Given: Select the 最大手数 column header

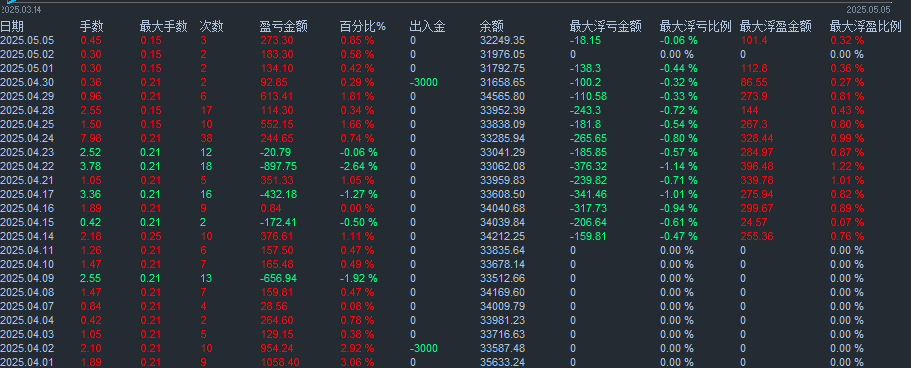Looking at the screenshot, I should (164, 26).
